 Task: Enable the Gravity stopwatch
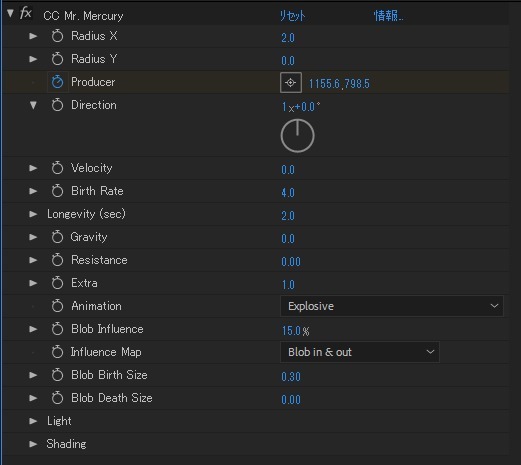57,237
